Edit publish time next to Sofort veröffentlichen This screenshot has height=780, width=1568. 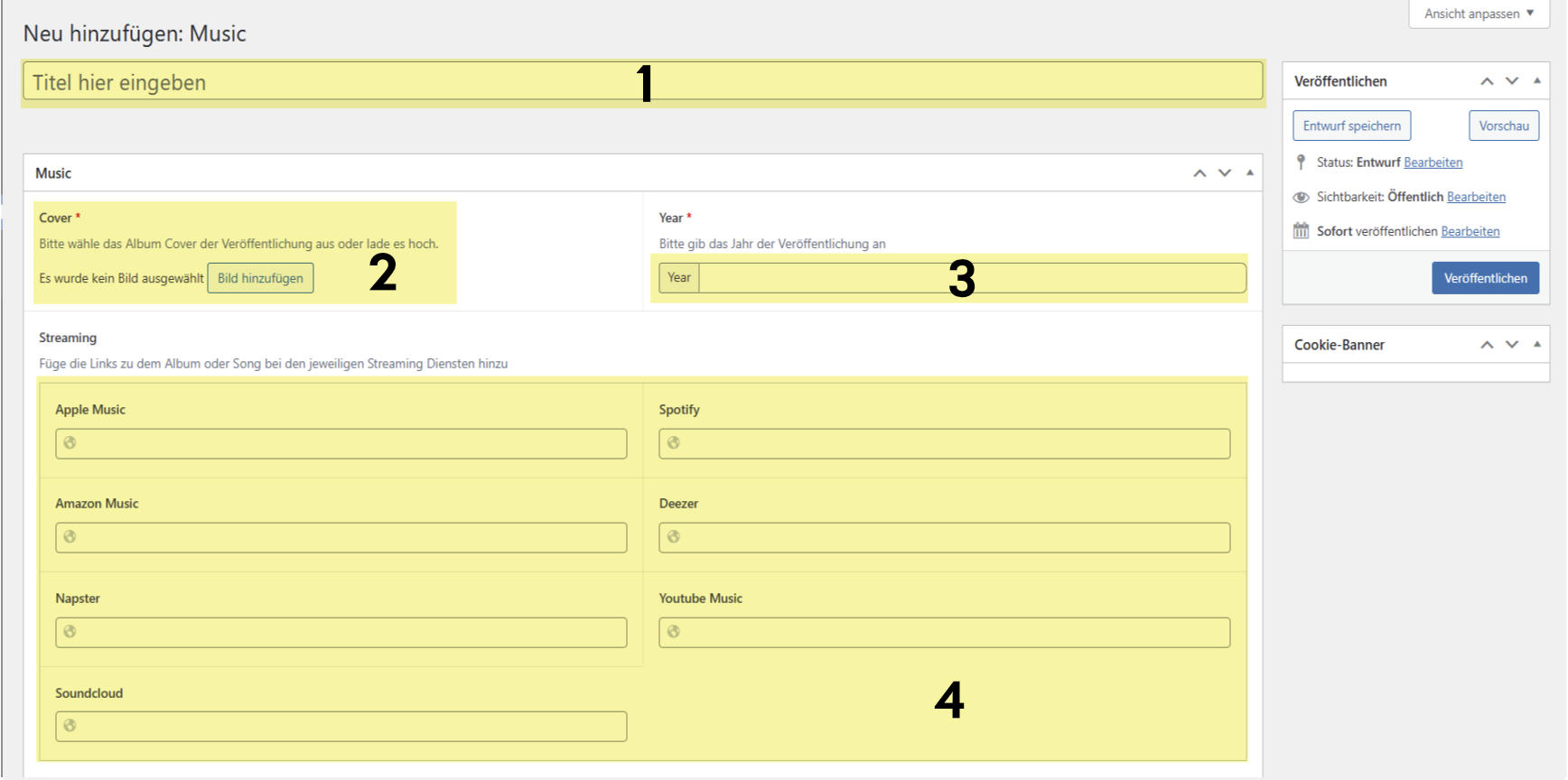click(x=1470, y=232)
